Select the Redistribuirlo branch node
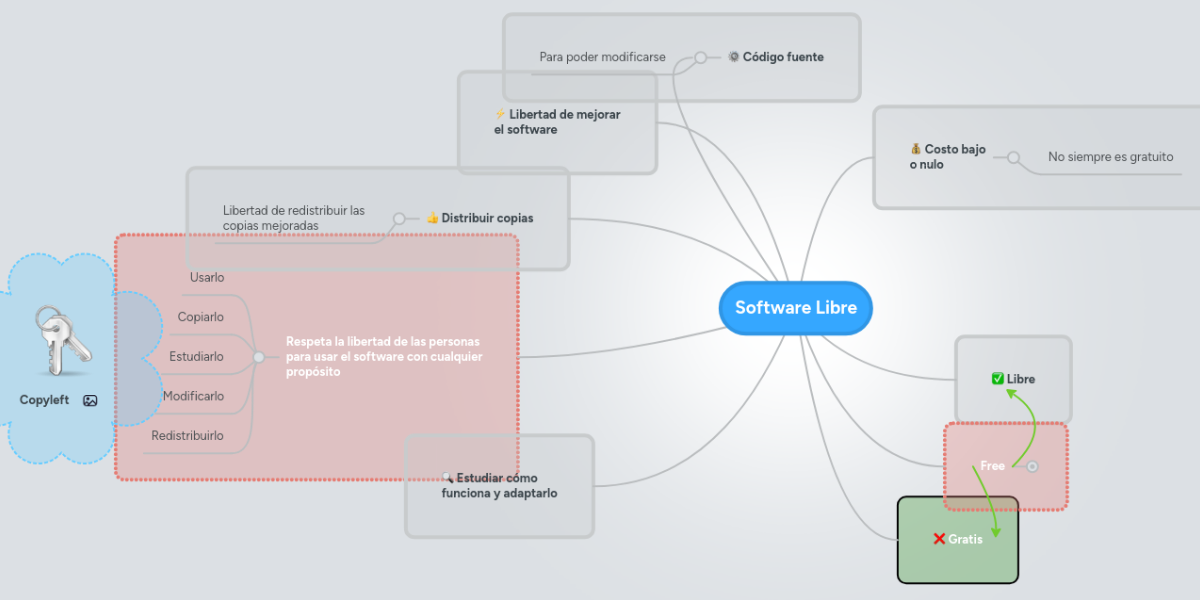Screen dimensions: 1200x600 coord(185,435)
